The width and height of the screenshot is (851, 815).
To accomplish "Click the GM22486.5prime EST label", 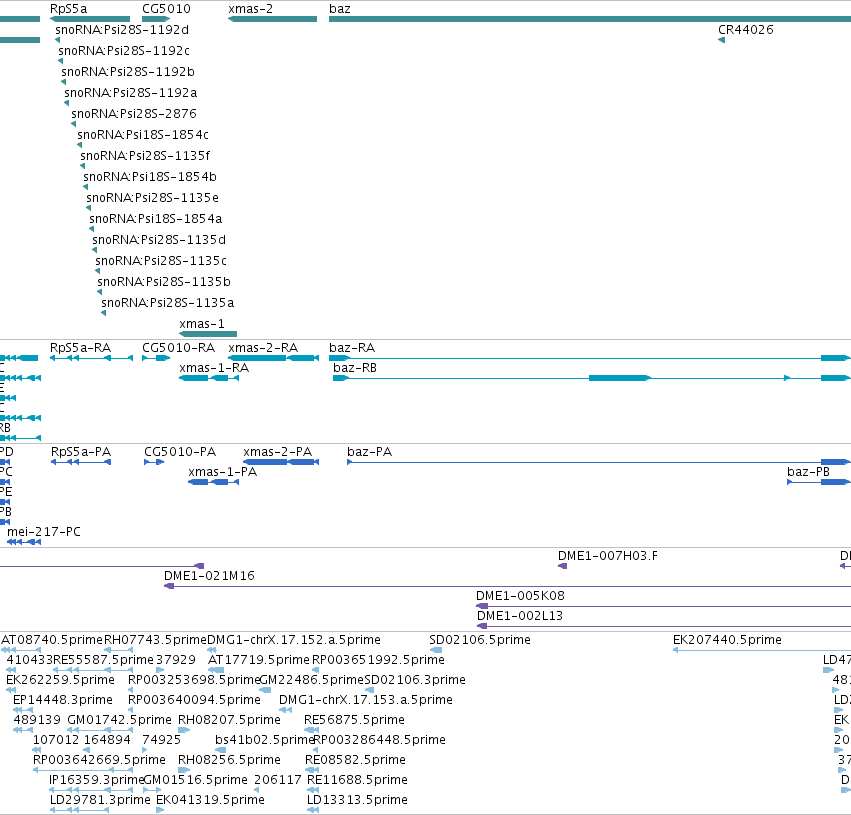I will pyautogui.click(x=312, y=680).
